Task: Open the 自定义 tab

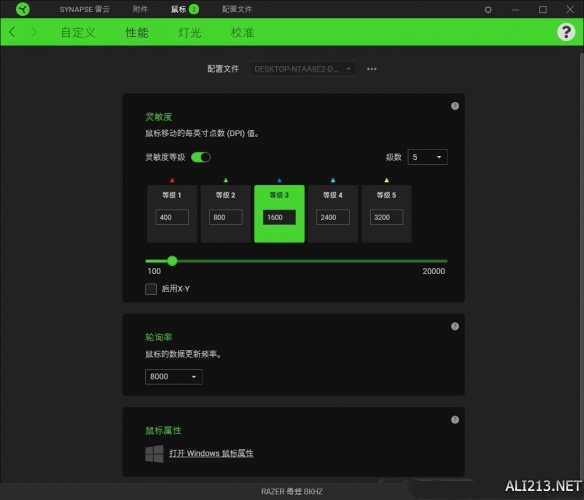Action: click(x=78, y=32)
